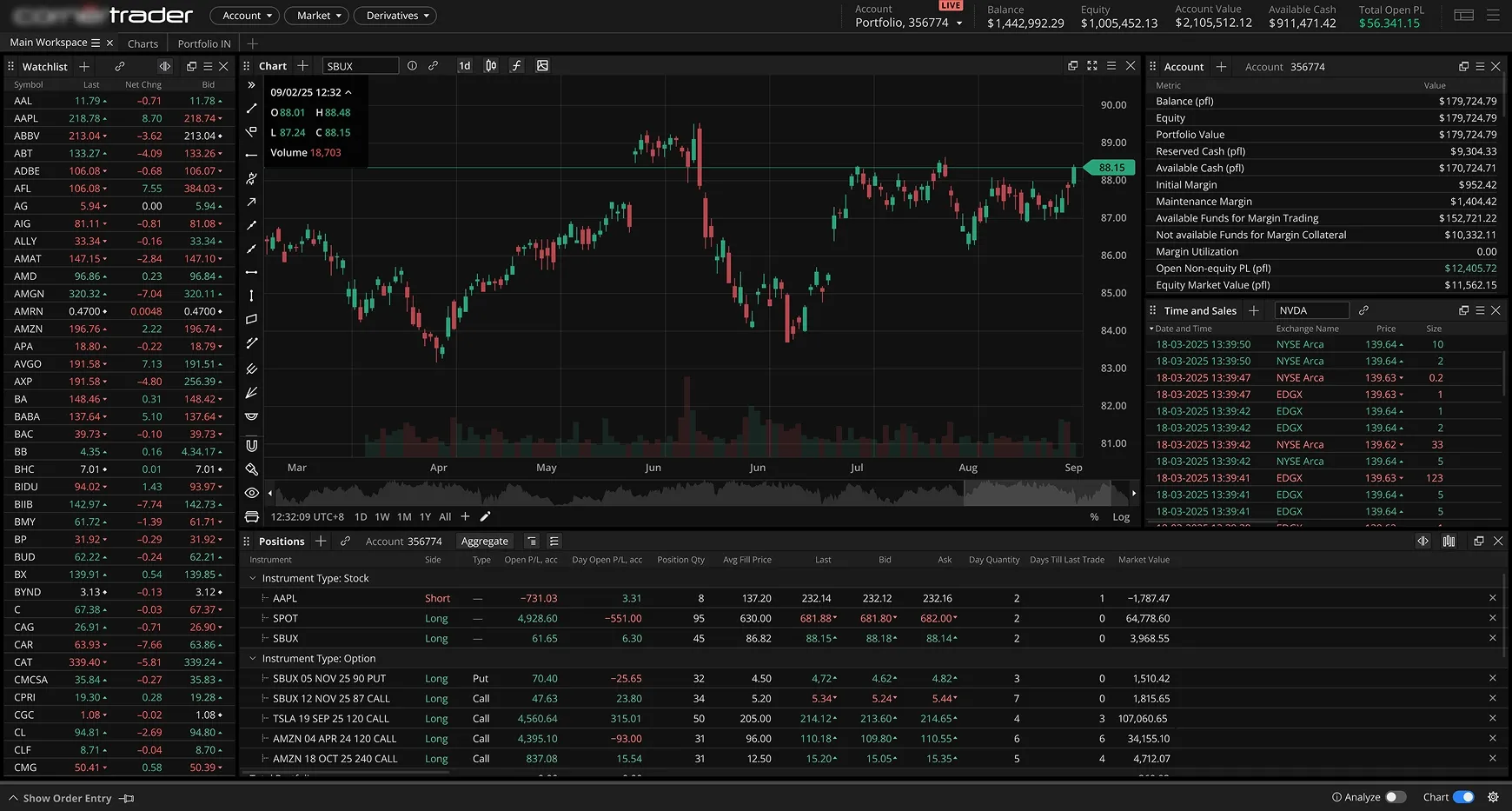
Task: Click the chart info icon next to SBUX
Action: [412, 65]
